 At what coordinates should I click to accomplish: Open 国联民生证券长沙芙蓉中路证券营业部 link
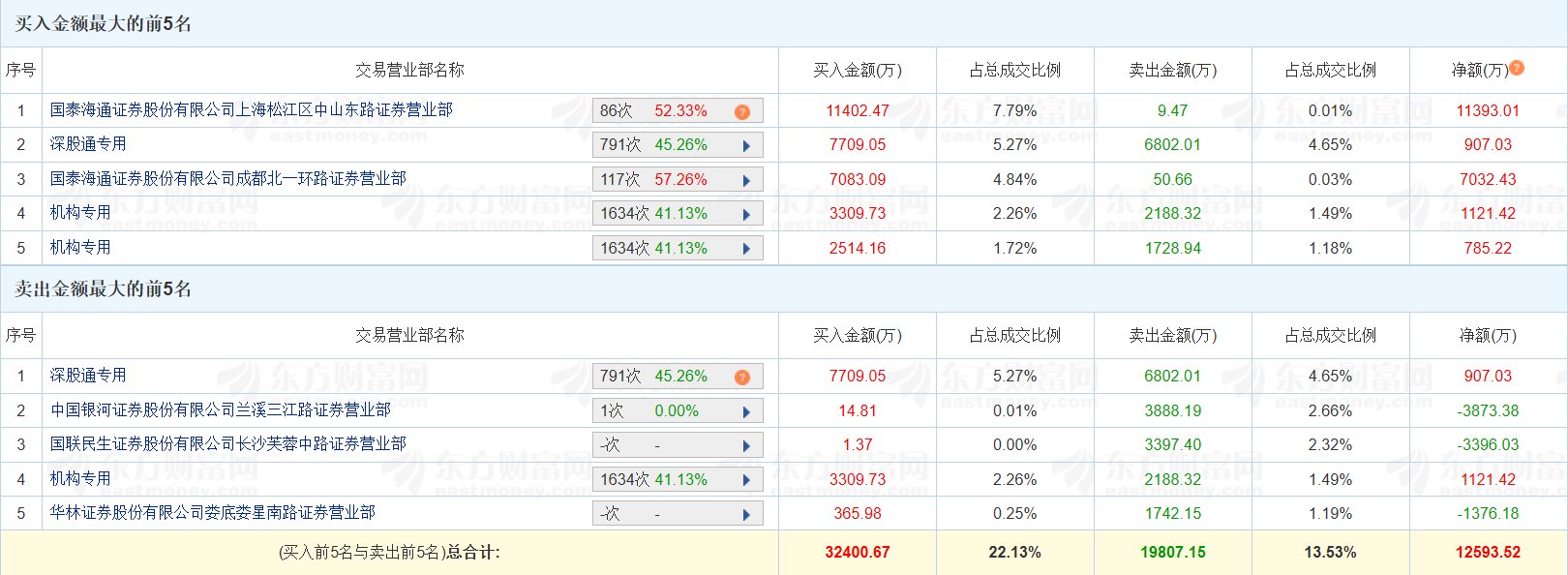pyautogui.click(x=228, y=444)
